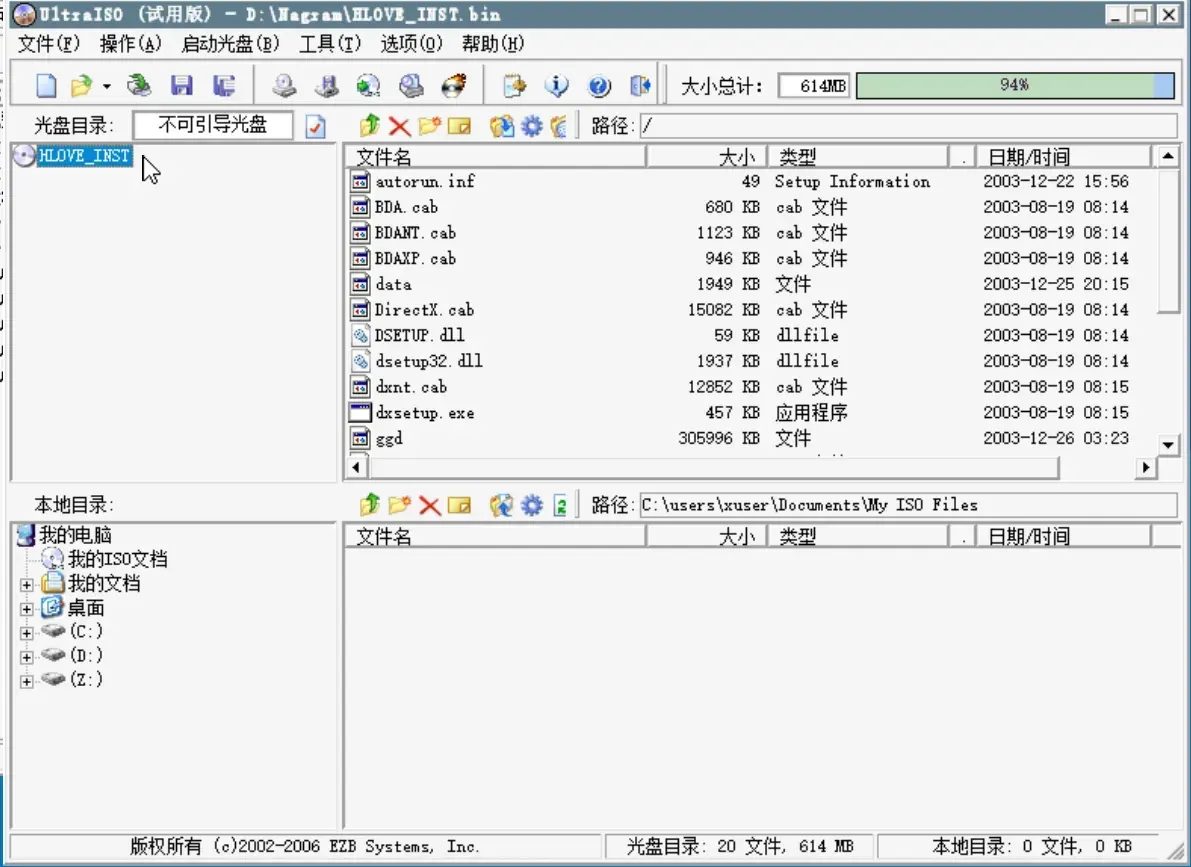Click the Burn CD image flame icon
This screenshot has height=867, width=1191.
(x=453, y=85)
